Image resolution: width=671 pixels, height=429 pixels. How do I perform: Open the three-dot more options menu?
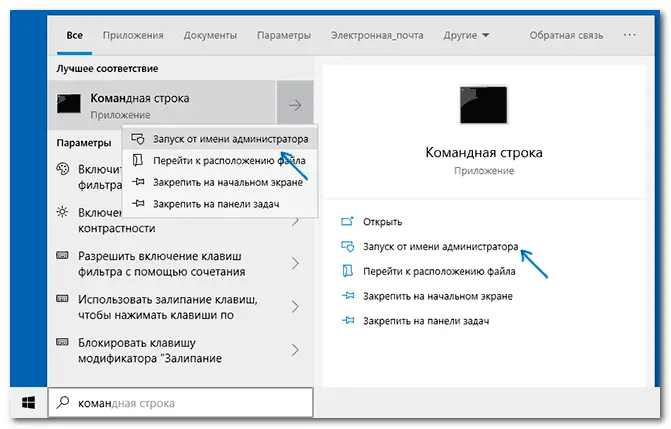629,35
